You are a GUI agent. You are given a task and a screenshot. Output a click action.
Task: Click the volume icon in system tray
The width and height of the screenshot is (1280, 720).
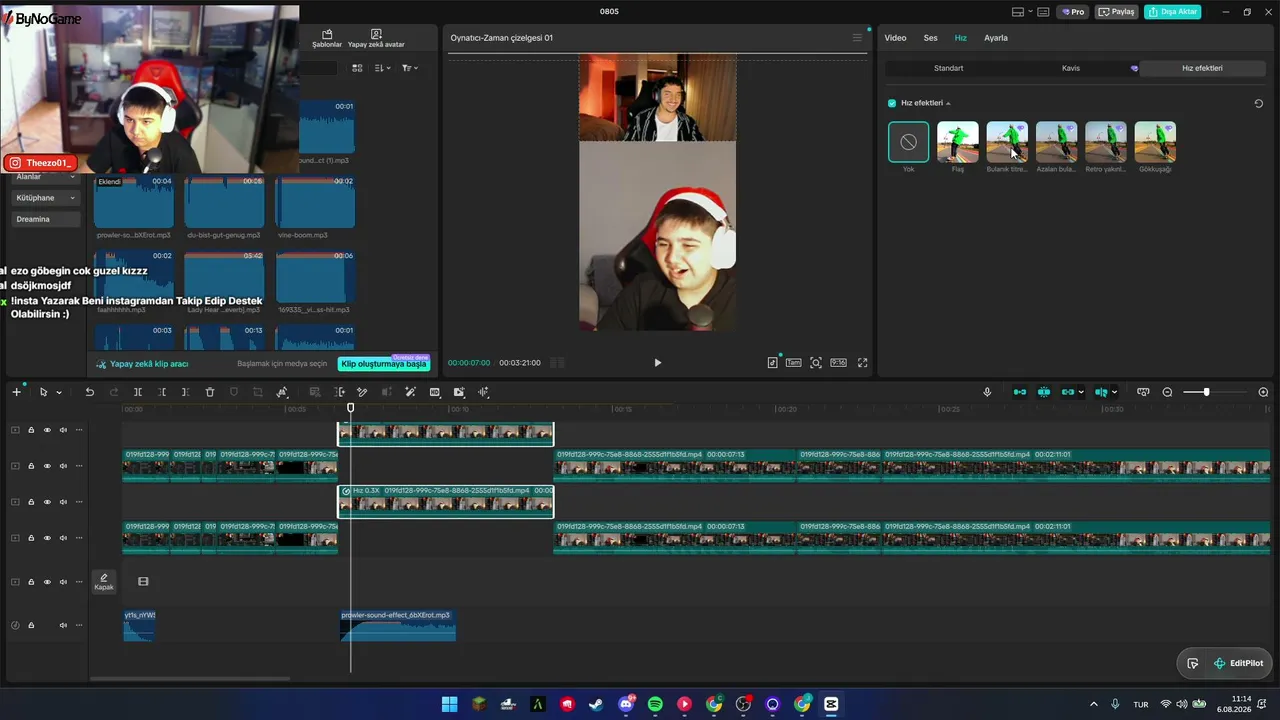pos(1181,704)
